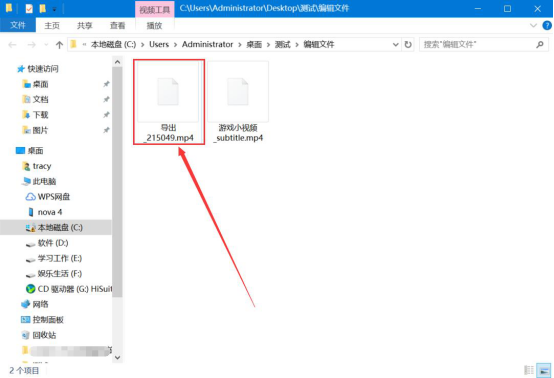Click 测试 in the address breadcrumb

pos(282,45)
